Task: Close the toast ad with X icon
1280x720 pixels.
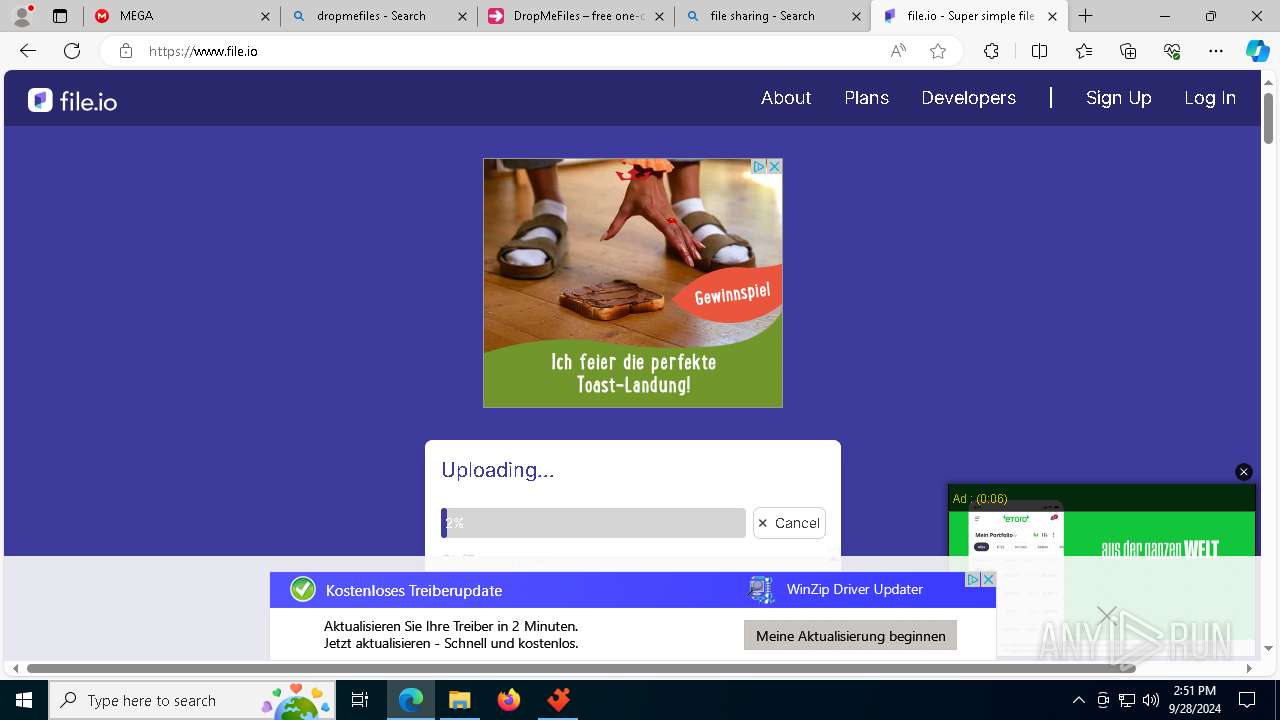Action: coord(774,167)
